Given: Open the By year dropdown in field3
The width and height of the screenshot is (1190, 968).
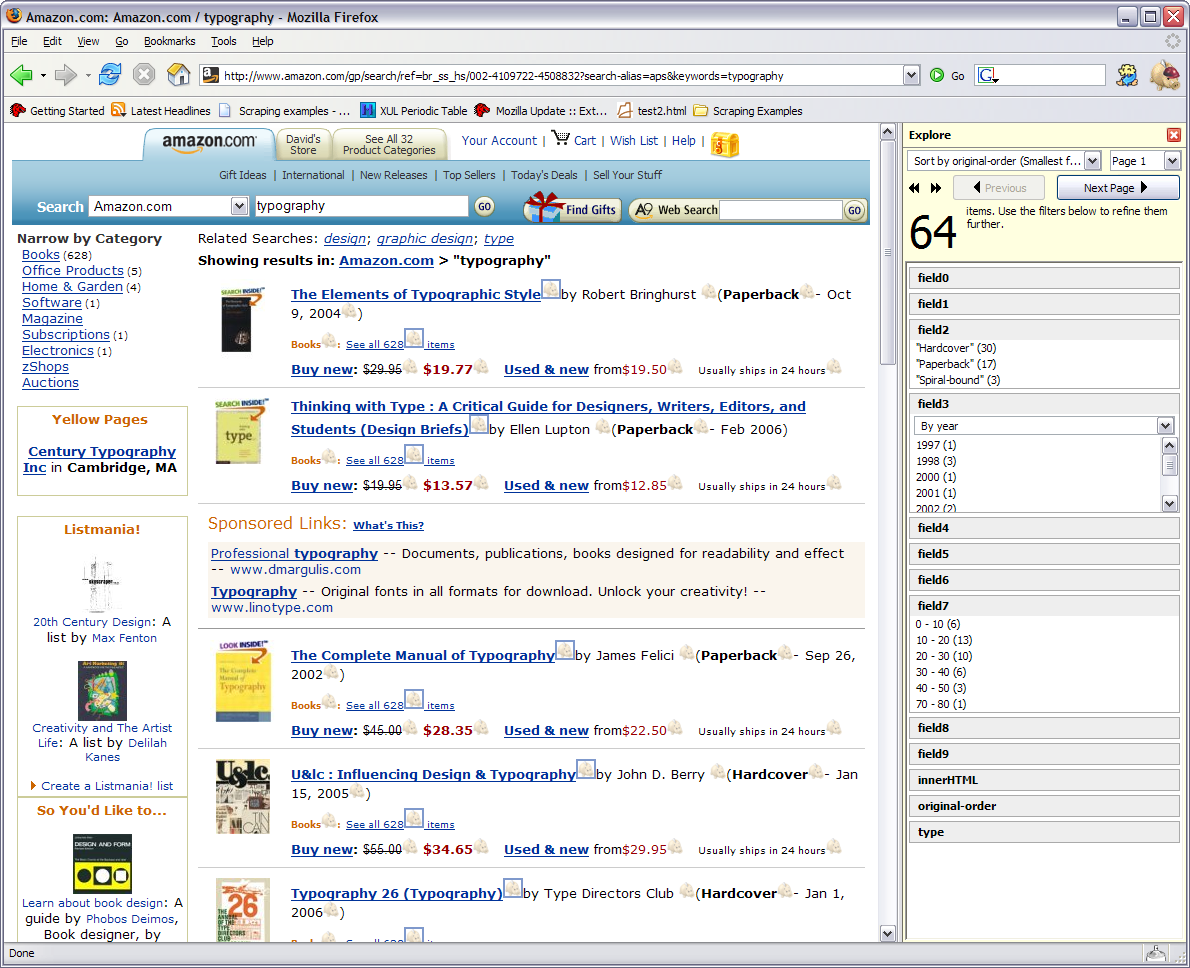Looking at the screenshot, I should tap(1045, 426).
